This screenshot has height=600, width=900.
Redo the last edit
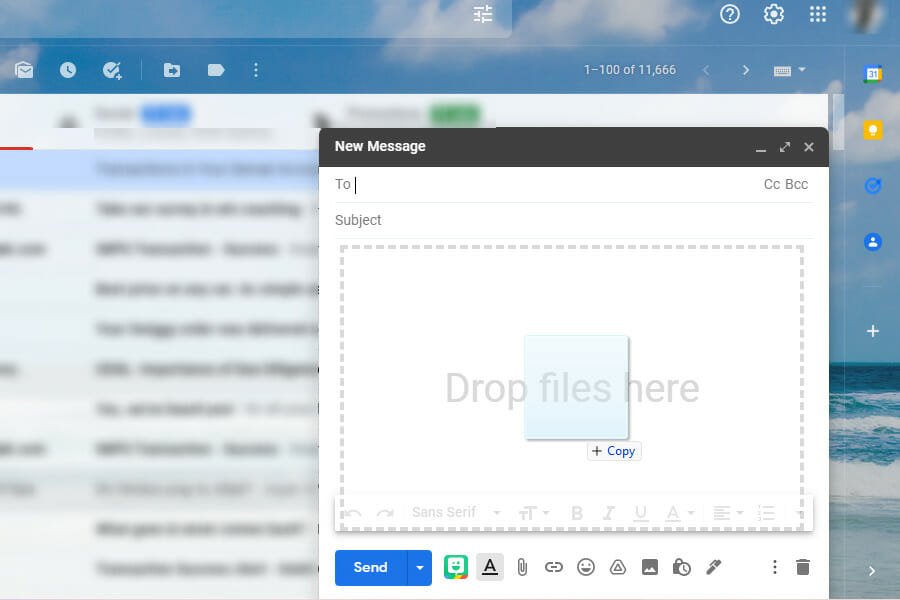[x=385, y=512]
